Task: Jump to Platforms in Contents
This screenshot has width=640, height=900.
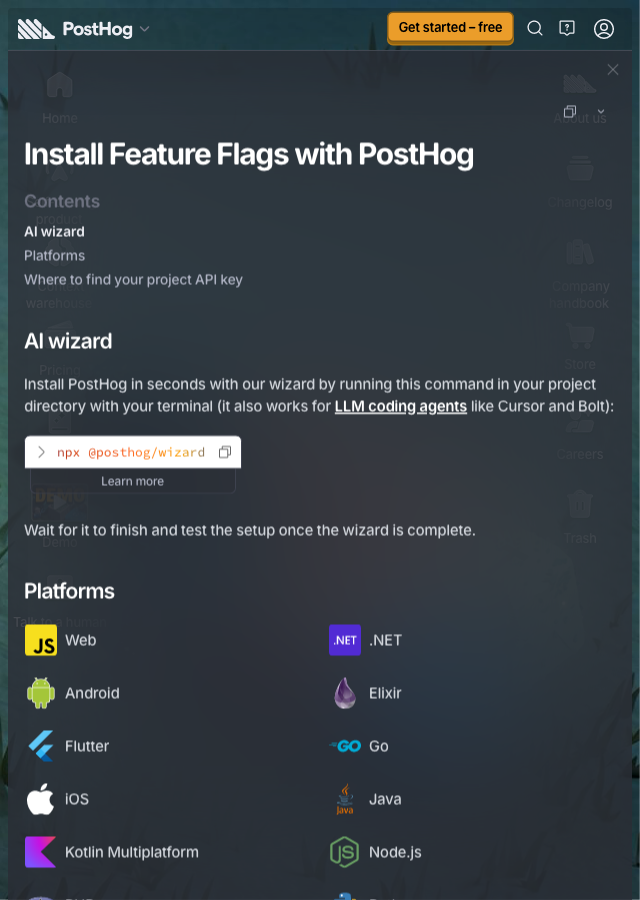Action: pos(55,255)
